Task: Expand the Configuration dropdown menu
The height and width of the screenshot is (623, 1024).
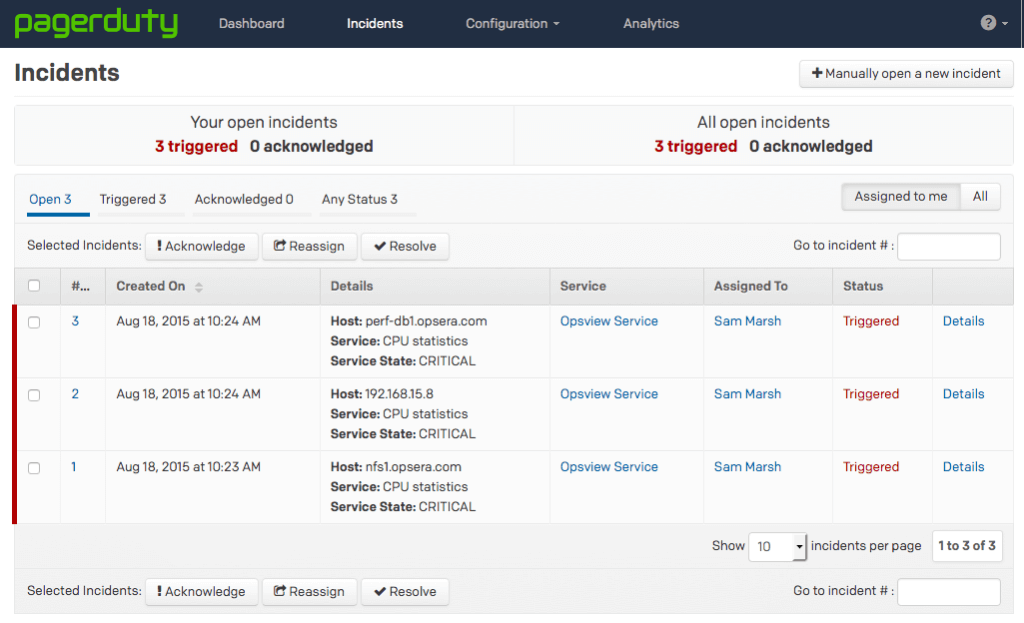Action: pyautogui.click(x=512, y=24)
